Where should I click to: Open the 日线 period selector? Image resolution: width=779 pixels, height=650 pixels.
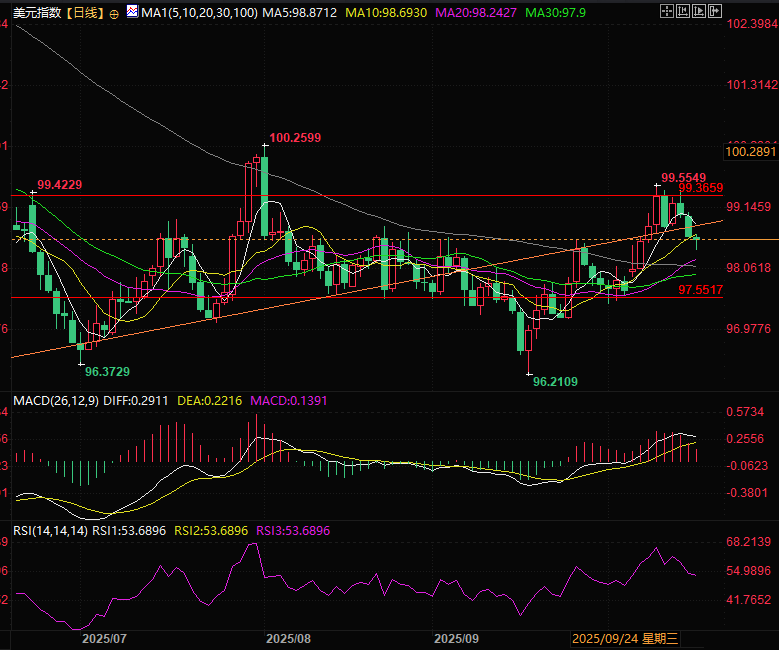[x=82, y=13]
